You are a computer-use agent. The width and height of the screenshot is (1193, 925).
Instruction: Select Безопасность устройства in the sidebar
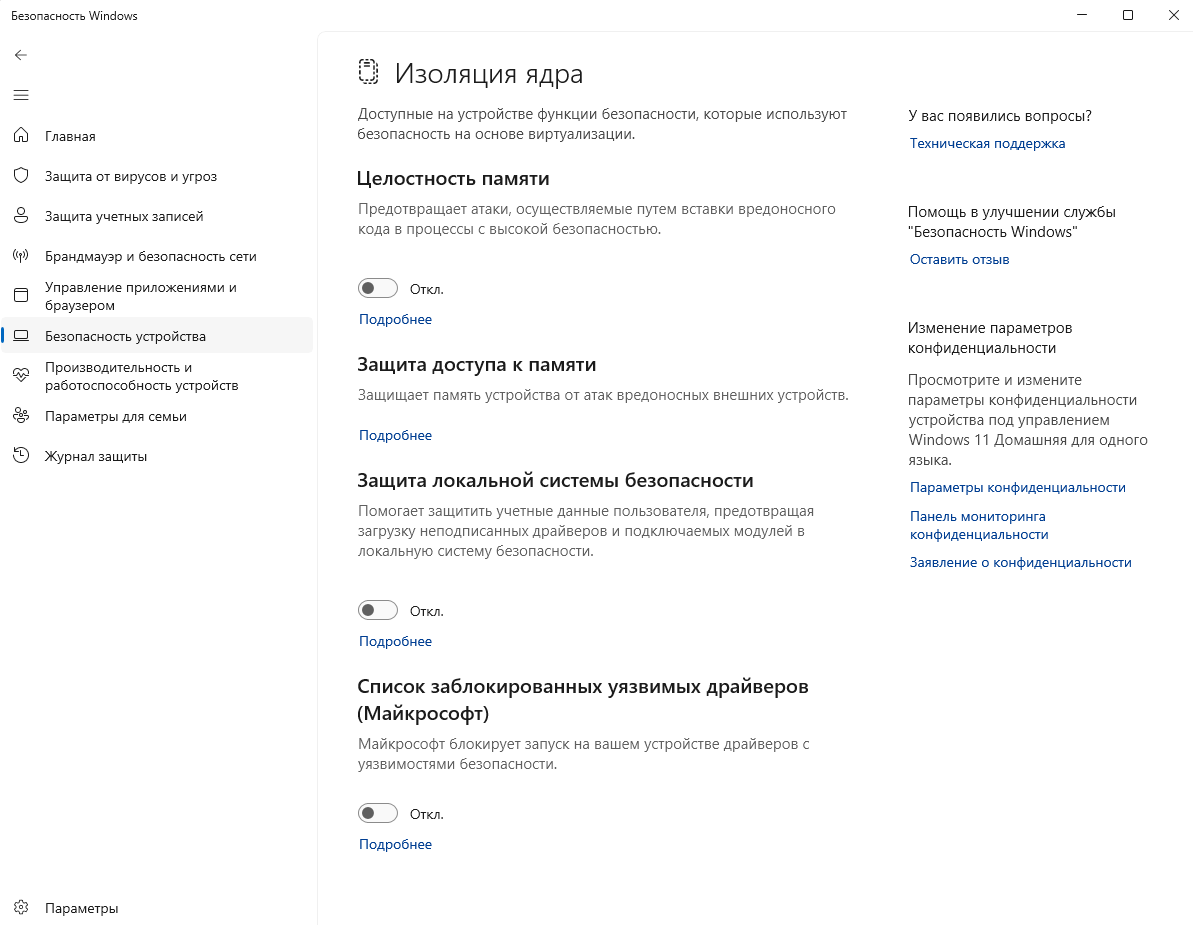coord(125,336)
